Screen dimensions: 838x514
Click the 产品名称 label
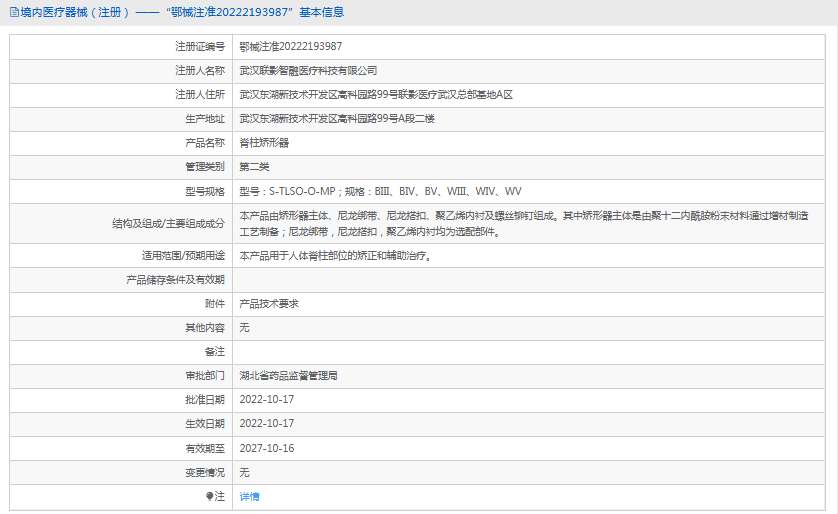point(205,143)
